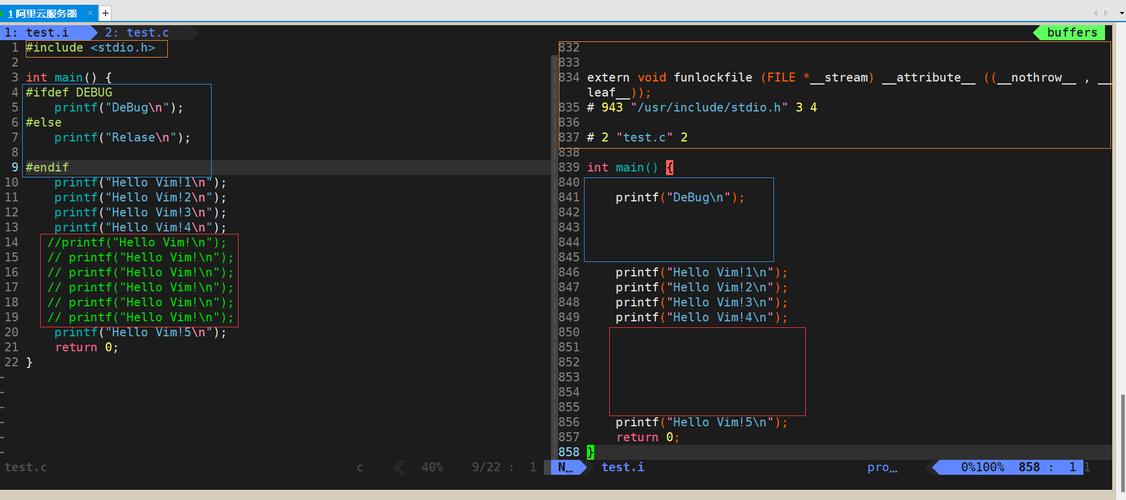1126x500 pixels.
Task: Click the 40% indicator in left status line
Action: (432, 468)
